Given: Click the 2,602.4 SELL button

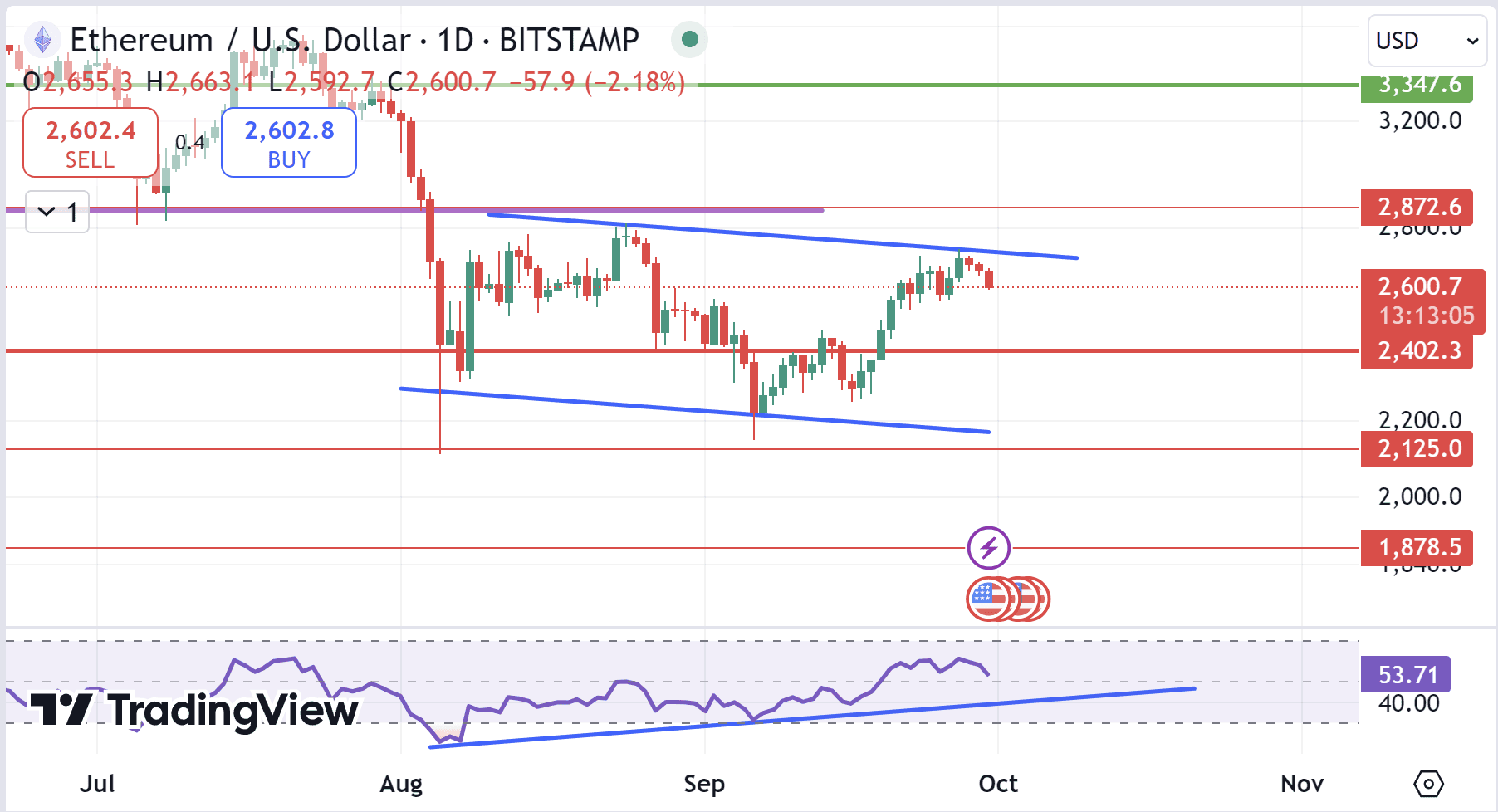Looking at the screenshot, I should click(91, 143).
